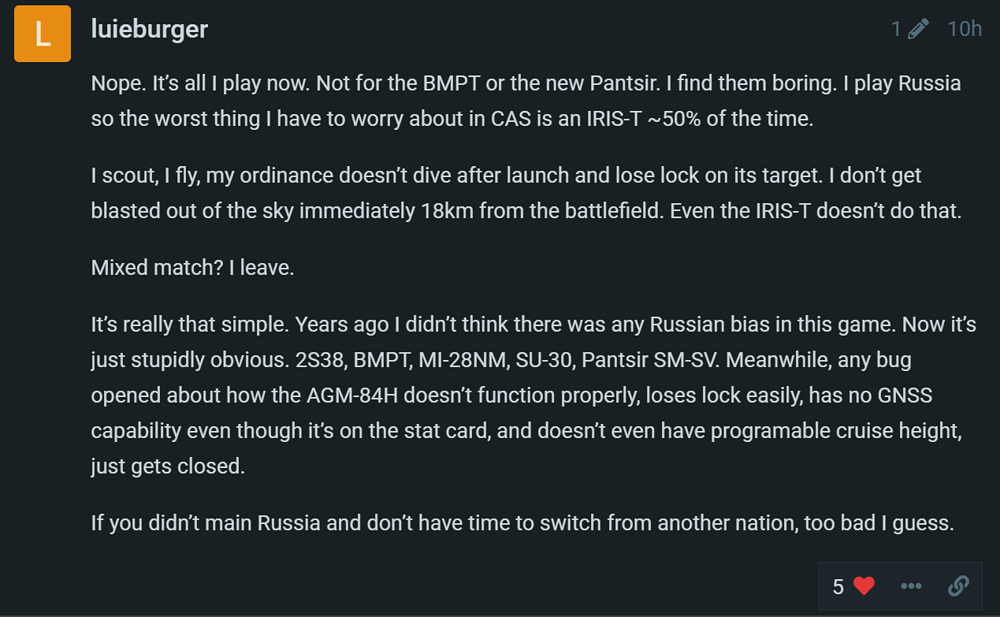
Task: Click the "just gets closed." line
Action: coord(167,466)
